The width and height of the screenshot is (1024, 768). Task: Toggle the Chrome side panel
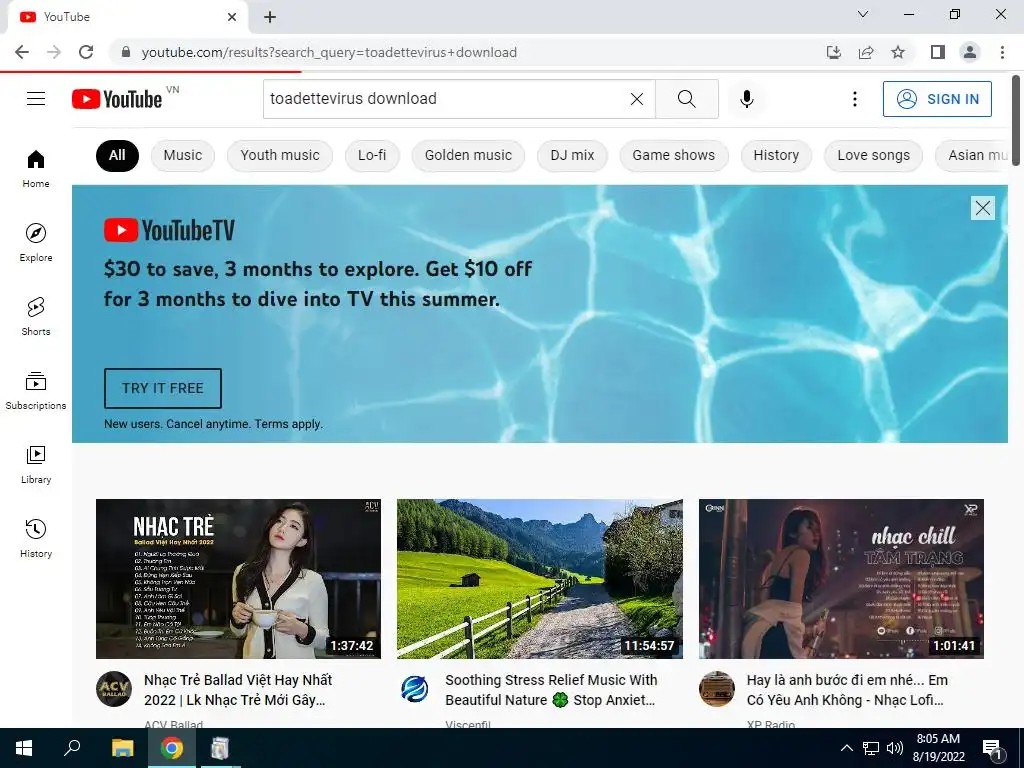(x=938, y=52)
